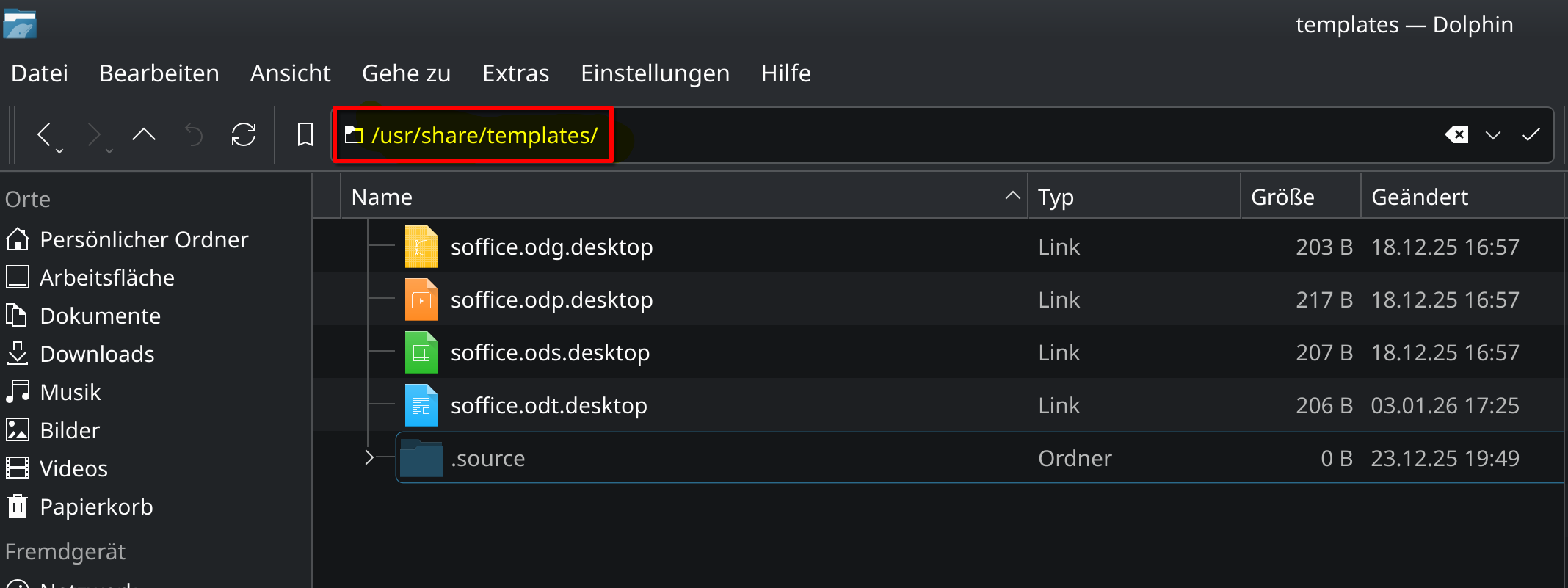Screen dimensions: 1568x588
Task: Sort files by Geändert column
Action: pyautogui.click(x=1420, y=197)
